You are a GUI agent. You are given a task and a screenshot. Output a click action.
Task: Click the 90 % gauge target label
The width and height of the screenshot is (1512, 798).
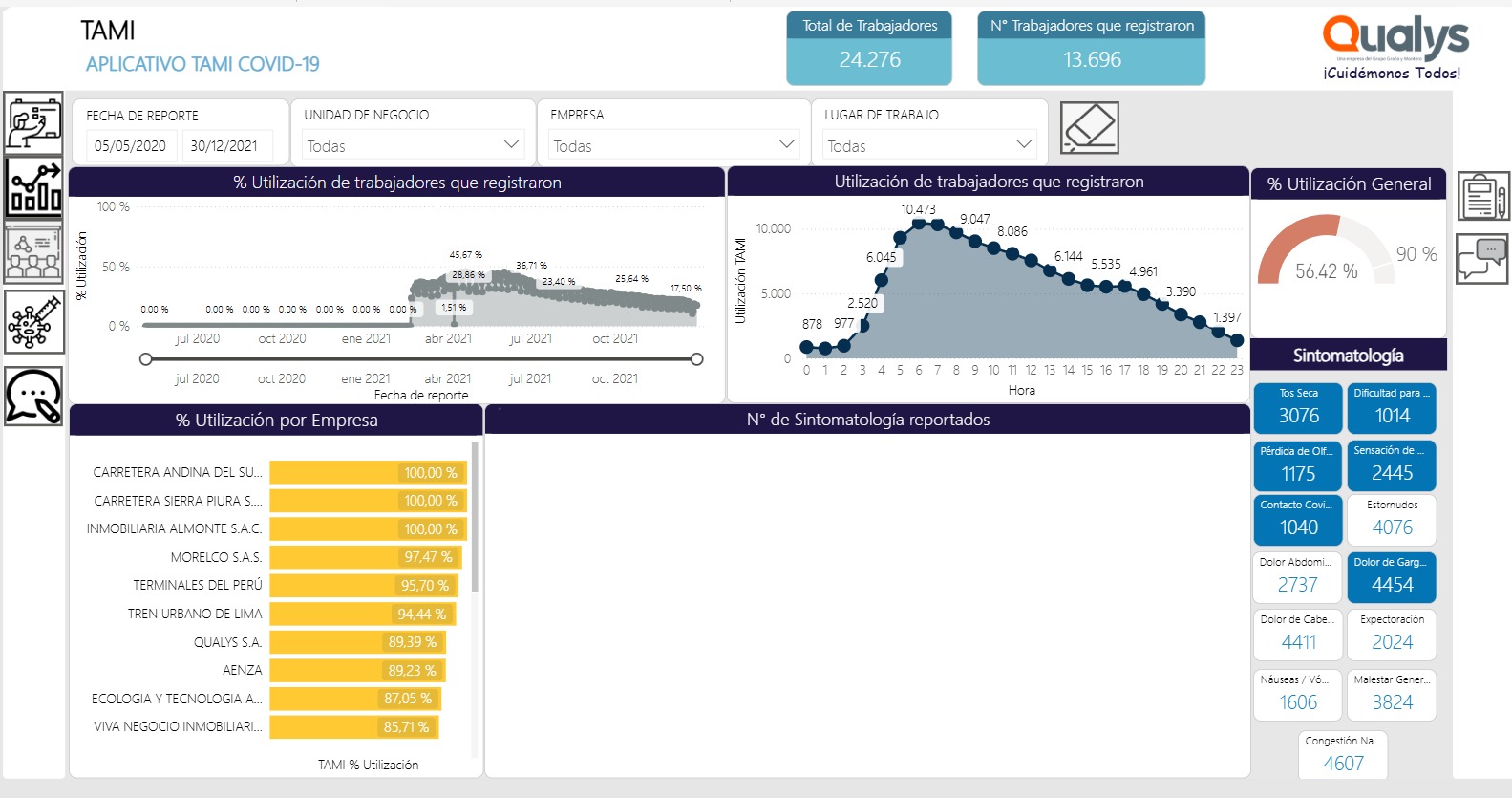(x=1416, y=254)
